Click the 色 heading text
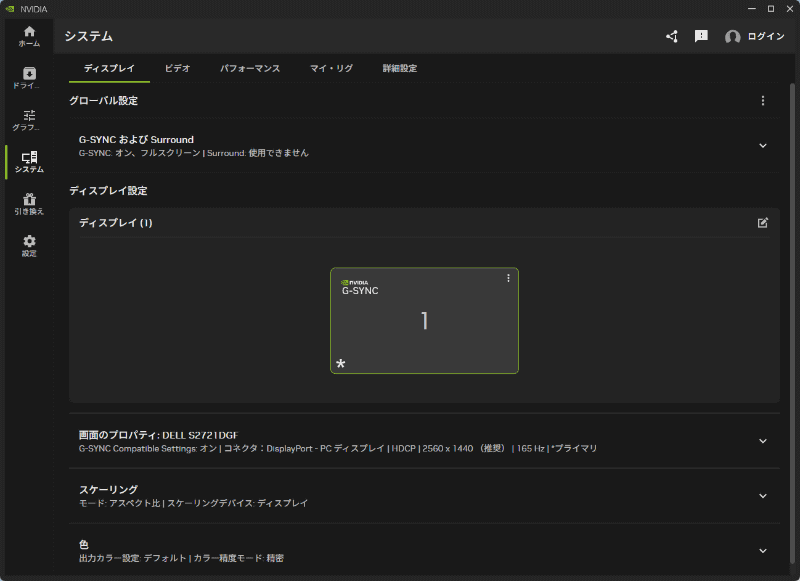This screenshot has height=581, width=800. point(84,544)
